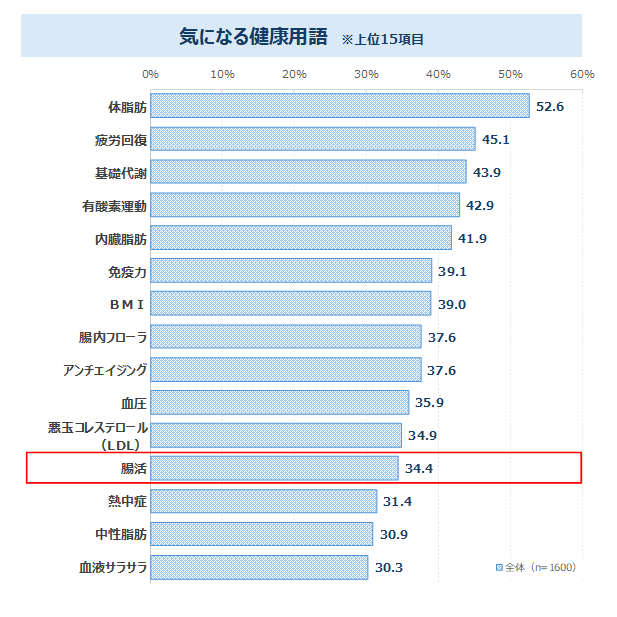Select the 熱中症 bar
This screenshot has height=617, width=617.
click(x=264, y=501)
